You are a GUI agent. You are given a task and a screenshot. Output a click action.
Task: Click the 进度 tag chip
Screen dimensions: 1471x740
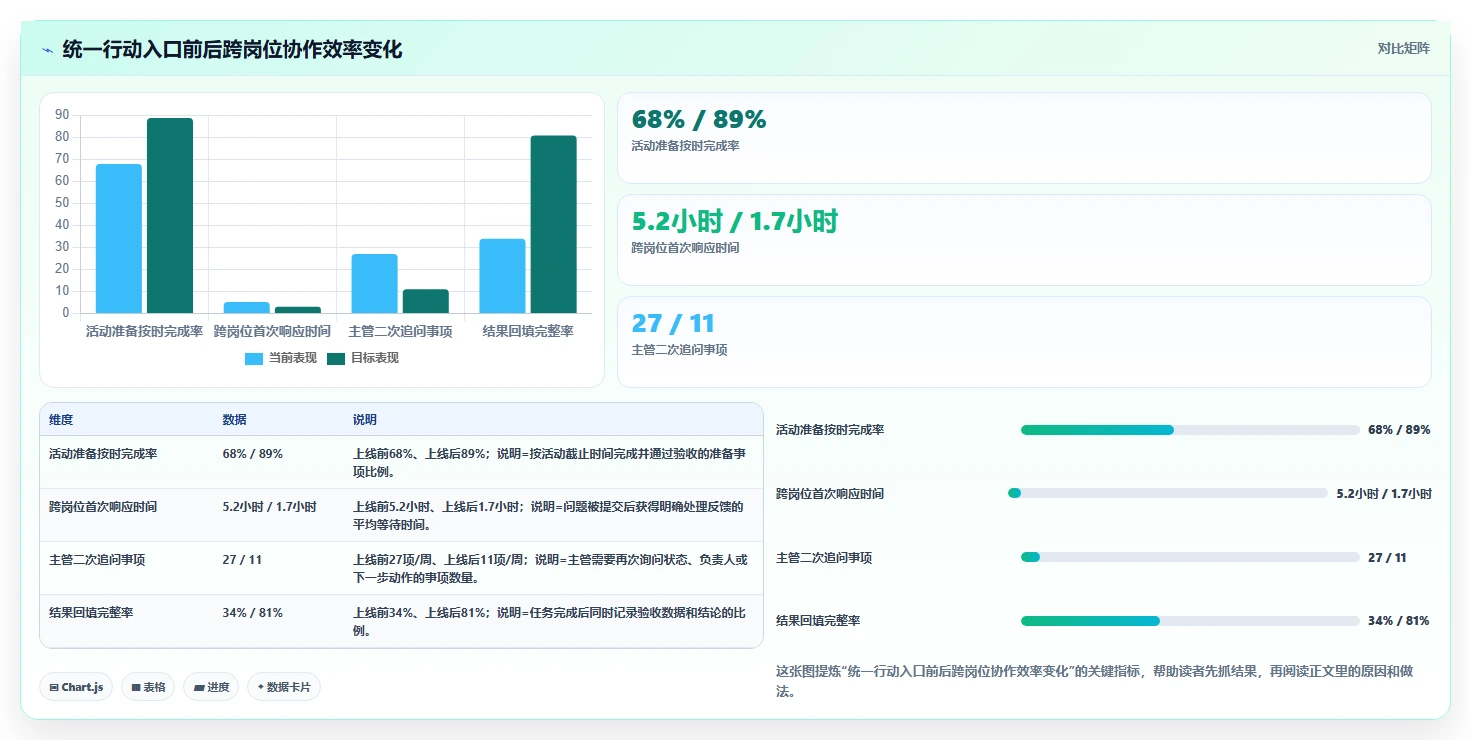click(x=211, y=687)
